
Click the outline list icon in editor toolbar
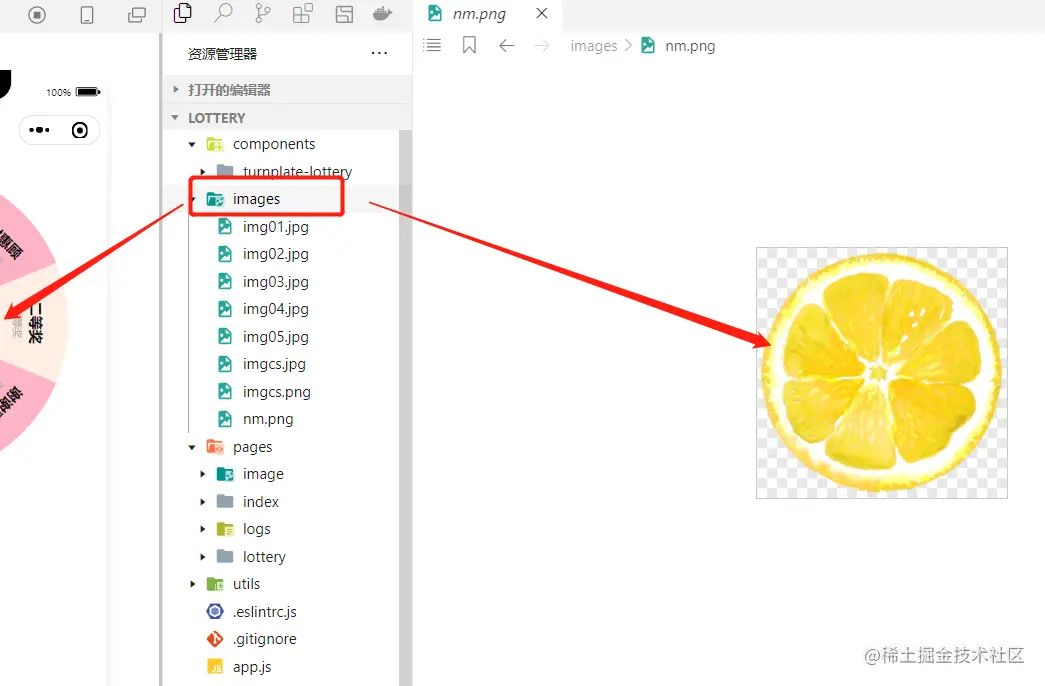(x=432, y=45)
